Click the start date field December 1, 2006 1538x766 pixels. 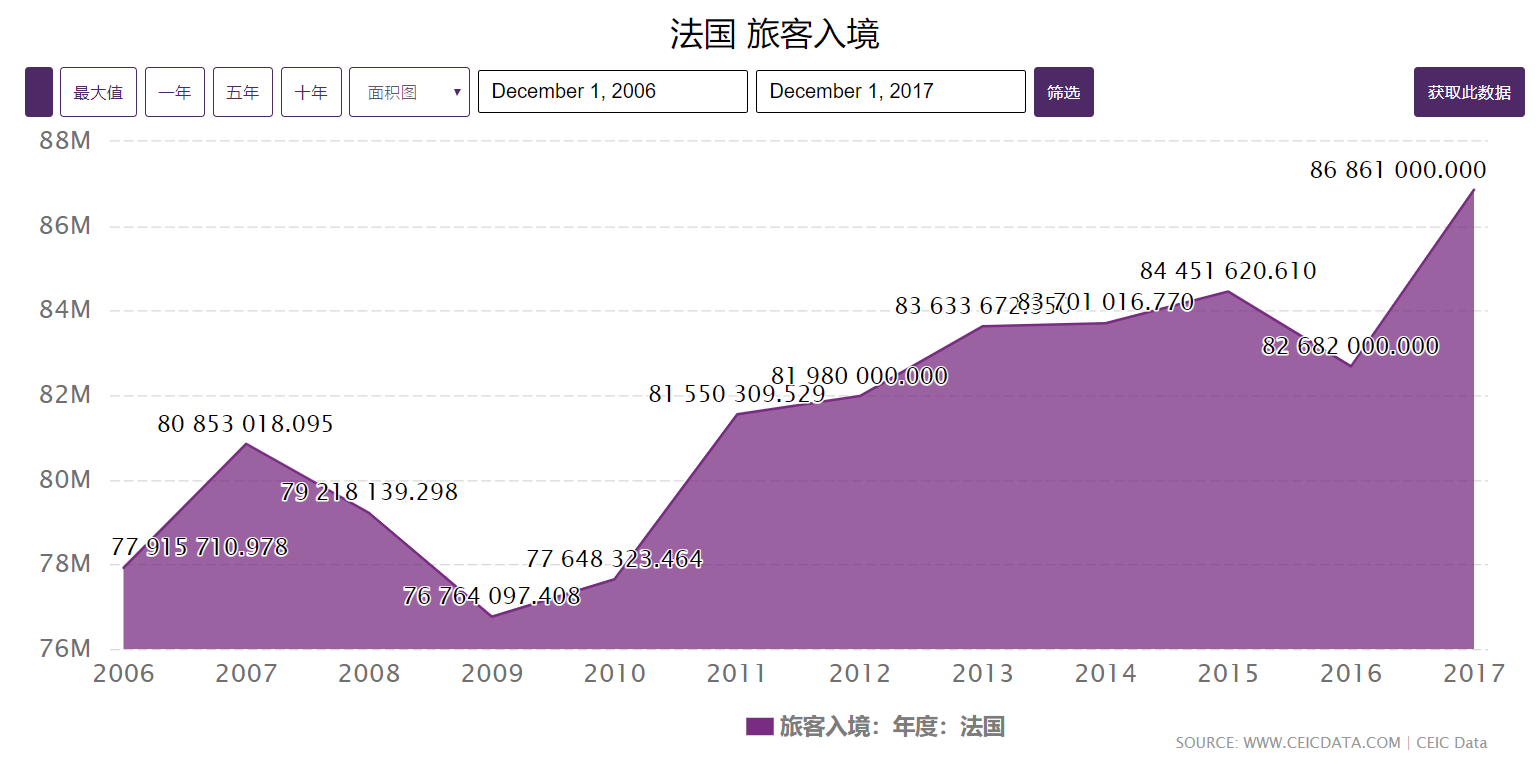pos(612,92)
